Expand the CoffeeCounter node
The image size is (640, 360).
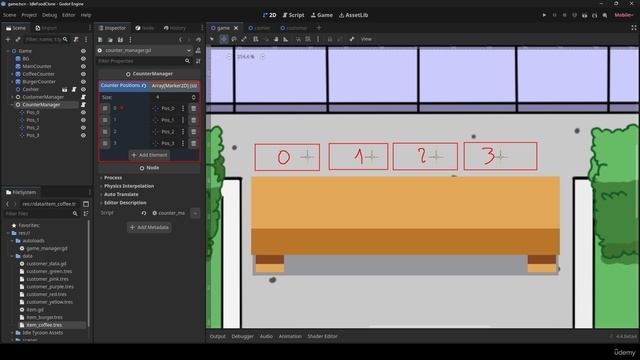(x=12, y=74)
